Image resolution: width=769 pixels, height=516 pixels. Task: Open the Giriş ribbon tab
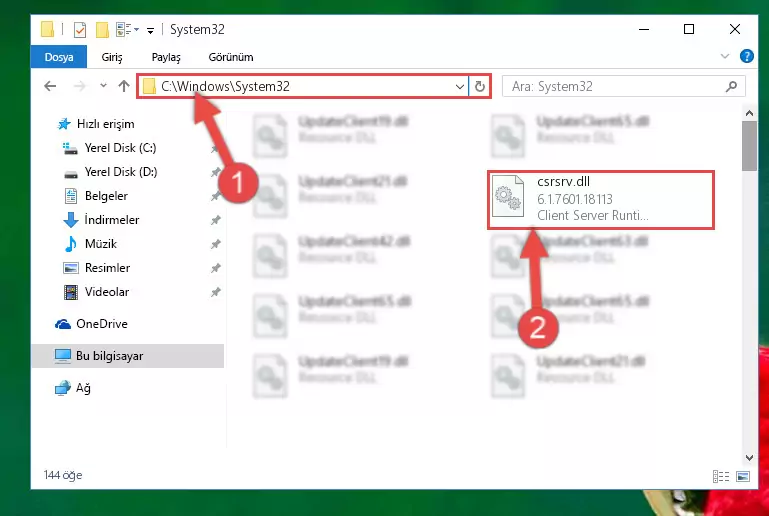112,57
